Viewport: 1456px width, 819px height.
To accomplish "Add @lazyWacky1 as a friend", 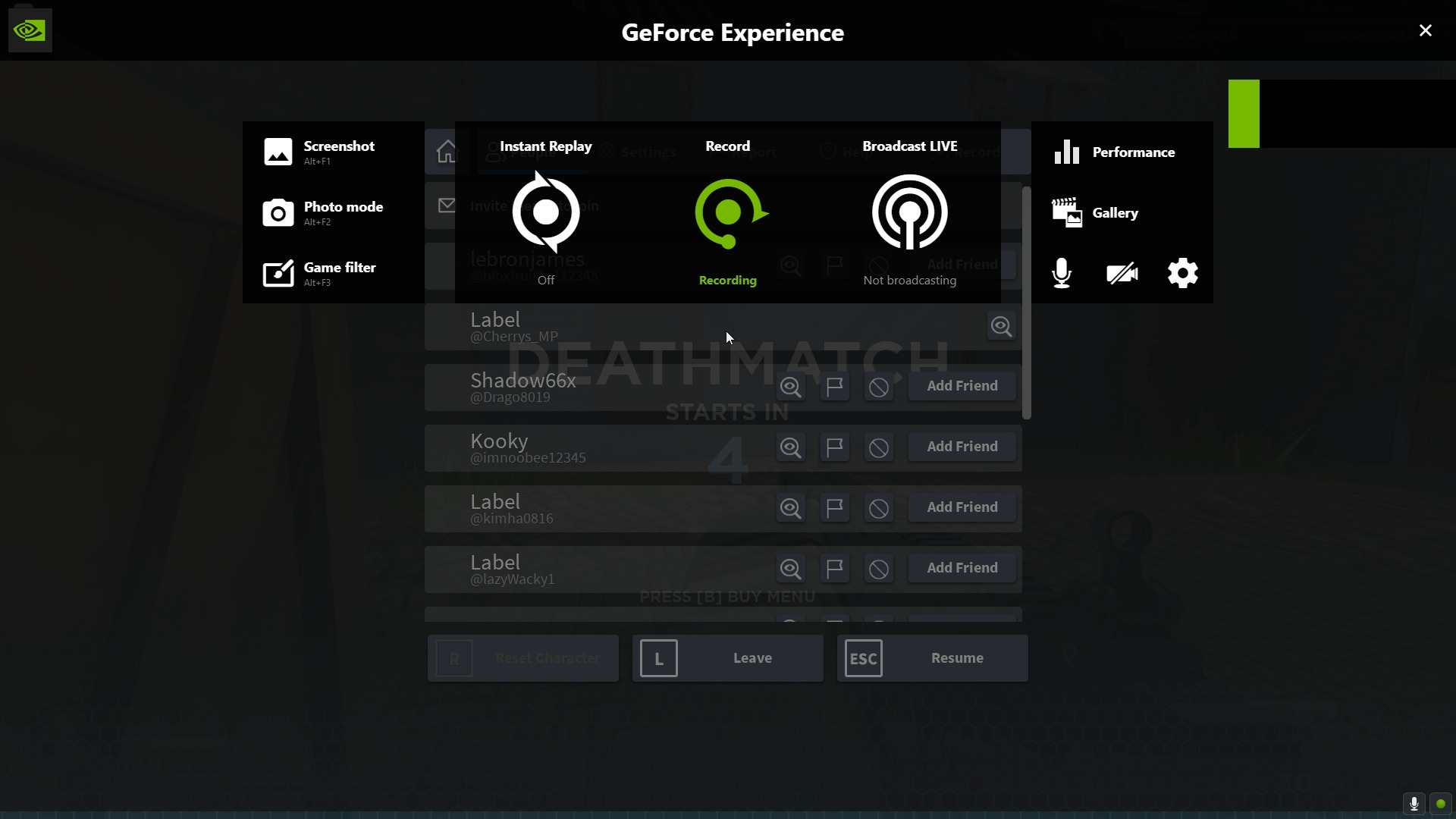I will click(x=962, y=568).
